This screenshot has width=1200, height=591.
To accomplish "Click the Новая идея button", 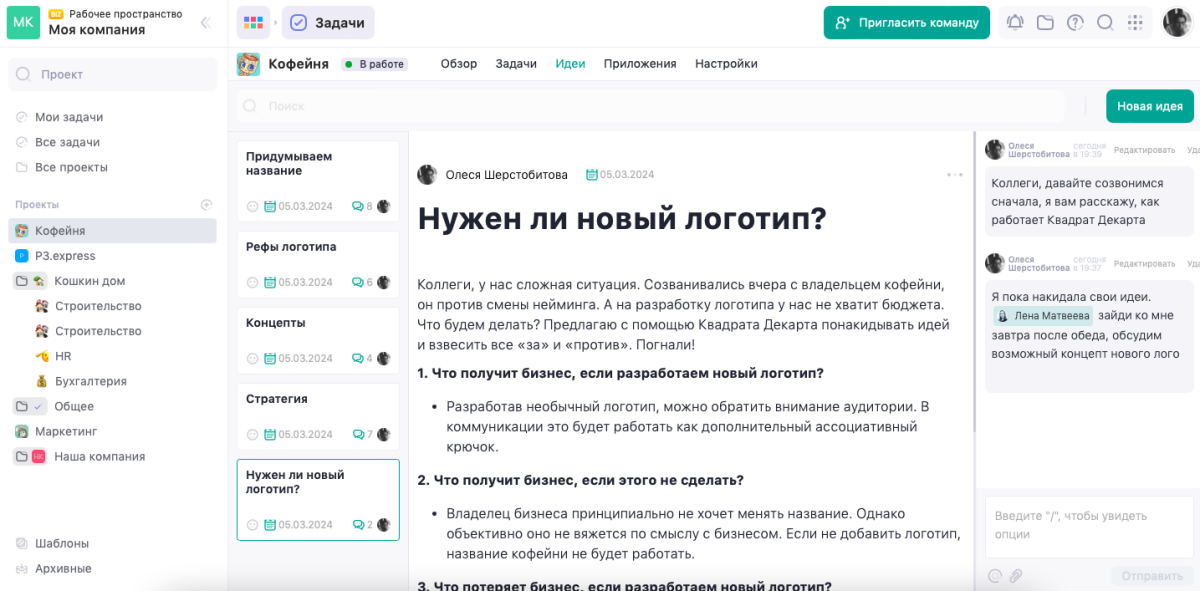I will tap(1148, 104).
